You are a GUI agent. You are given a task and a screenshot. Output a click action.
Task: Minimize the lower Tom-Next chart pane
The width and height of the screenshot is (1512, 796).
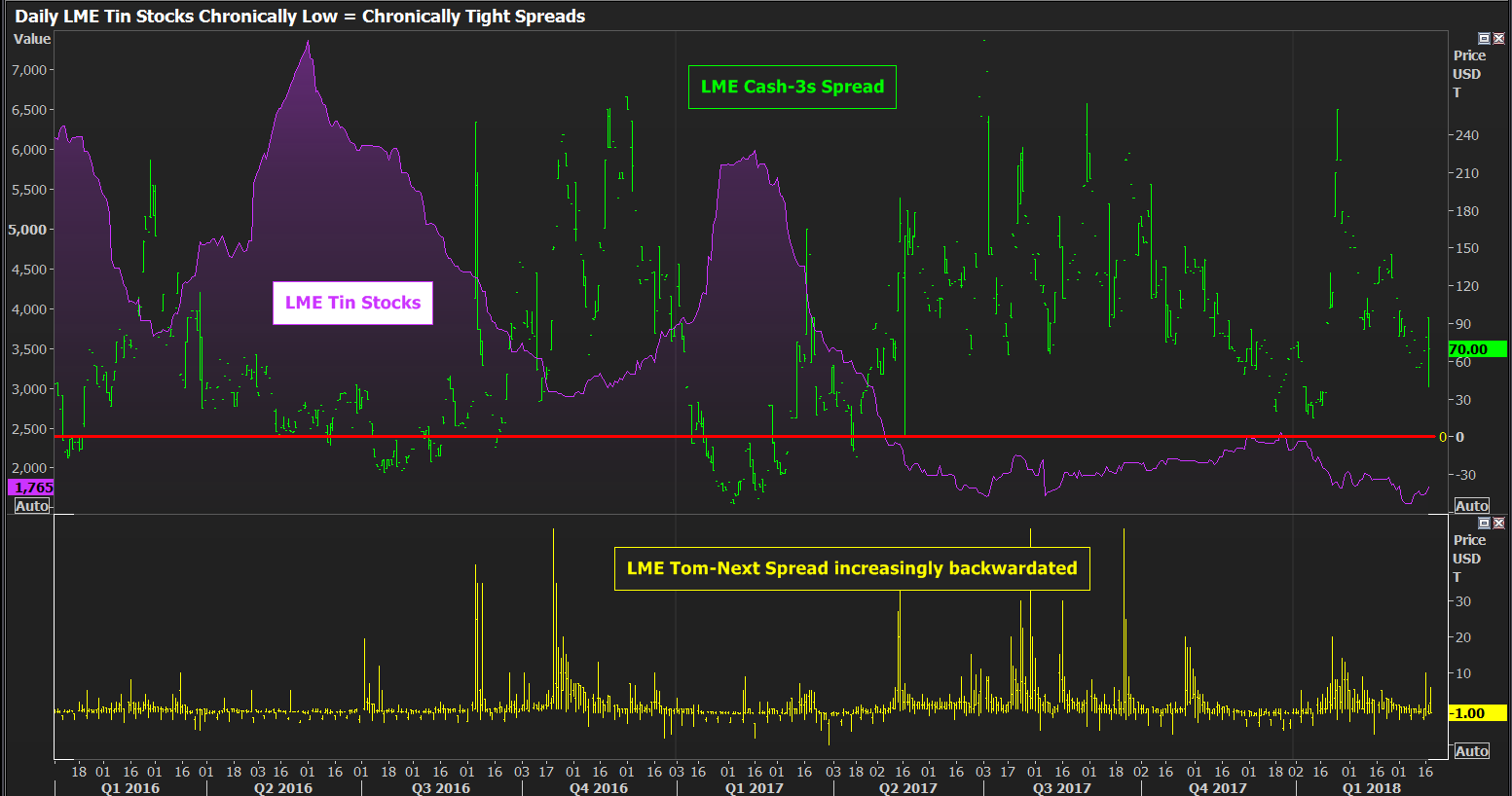1484,523
